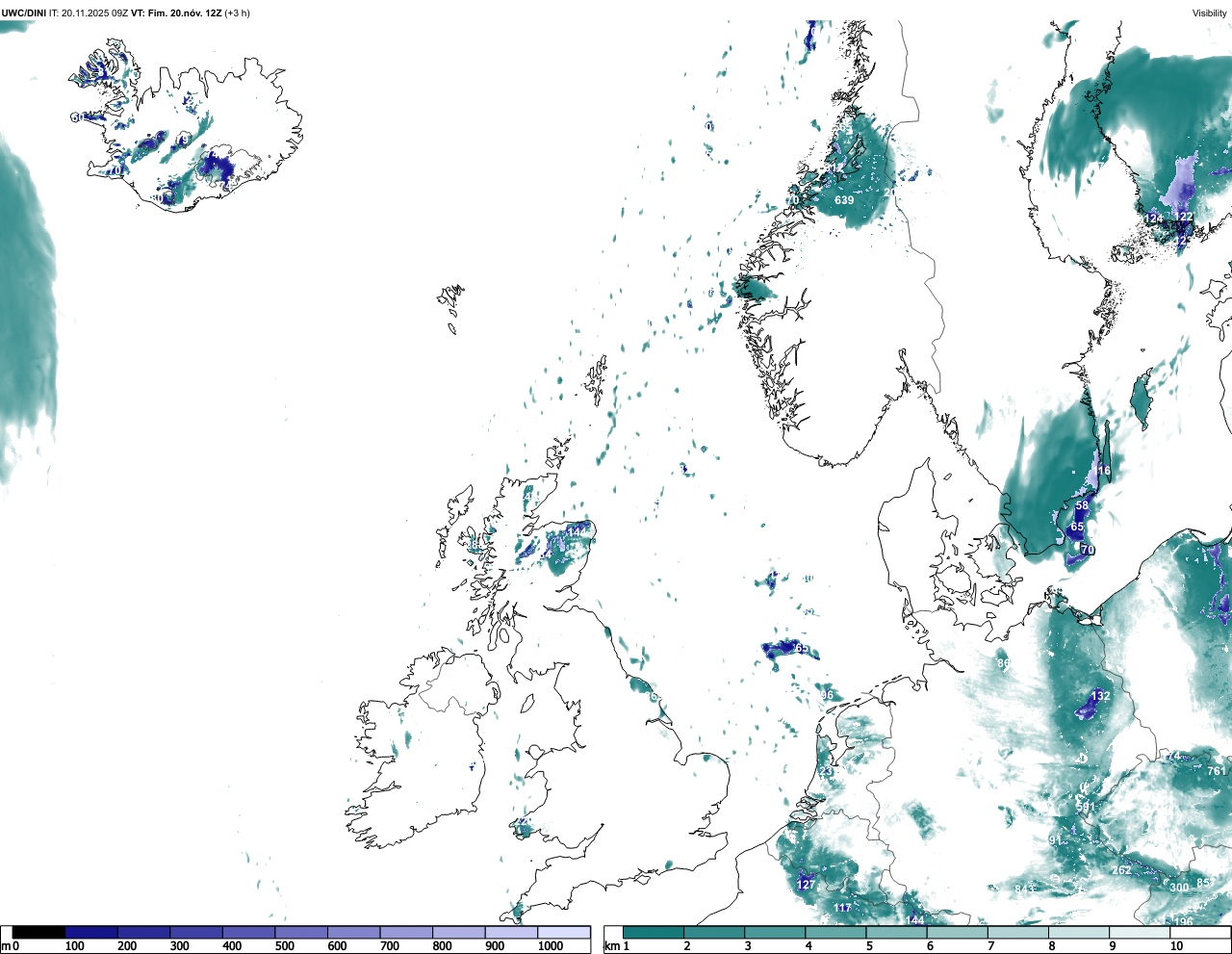The image size is (1232, 954).
Task: Click the 3–4 km legend swatch
Action: [x=775, y=932]
